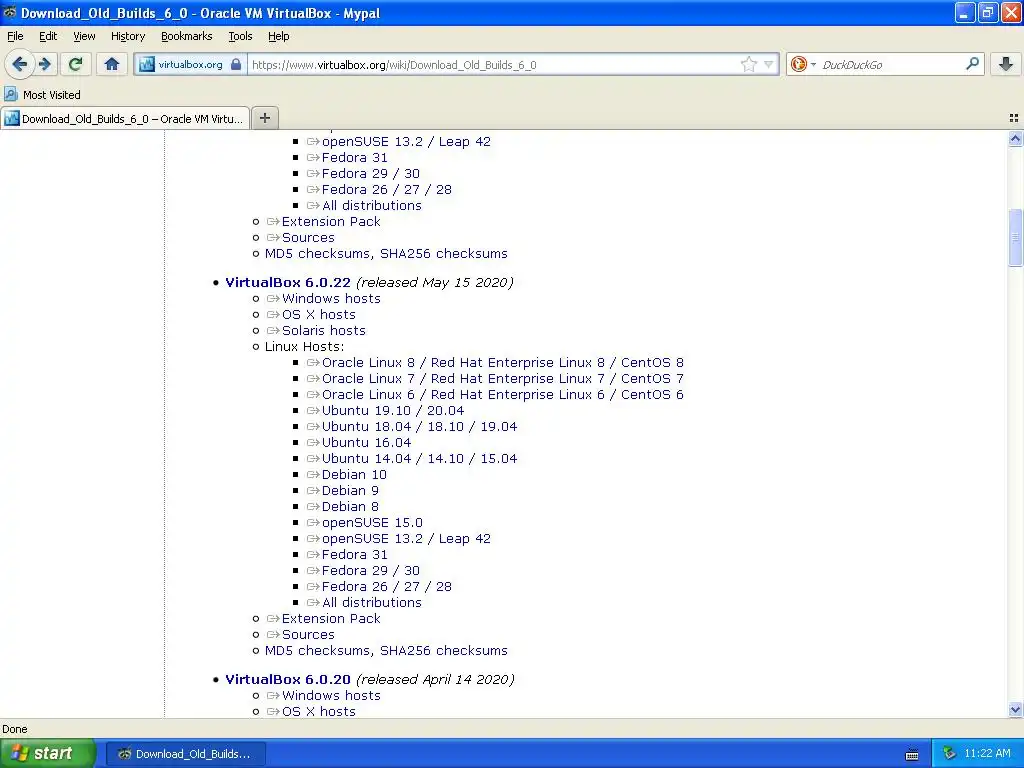Open the Home page icon
The height and width of the screenshot is (768, 1024).
[112, 64]
